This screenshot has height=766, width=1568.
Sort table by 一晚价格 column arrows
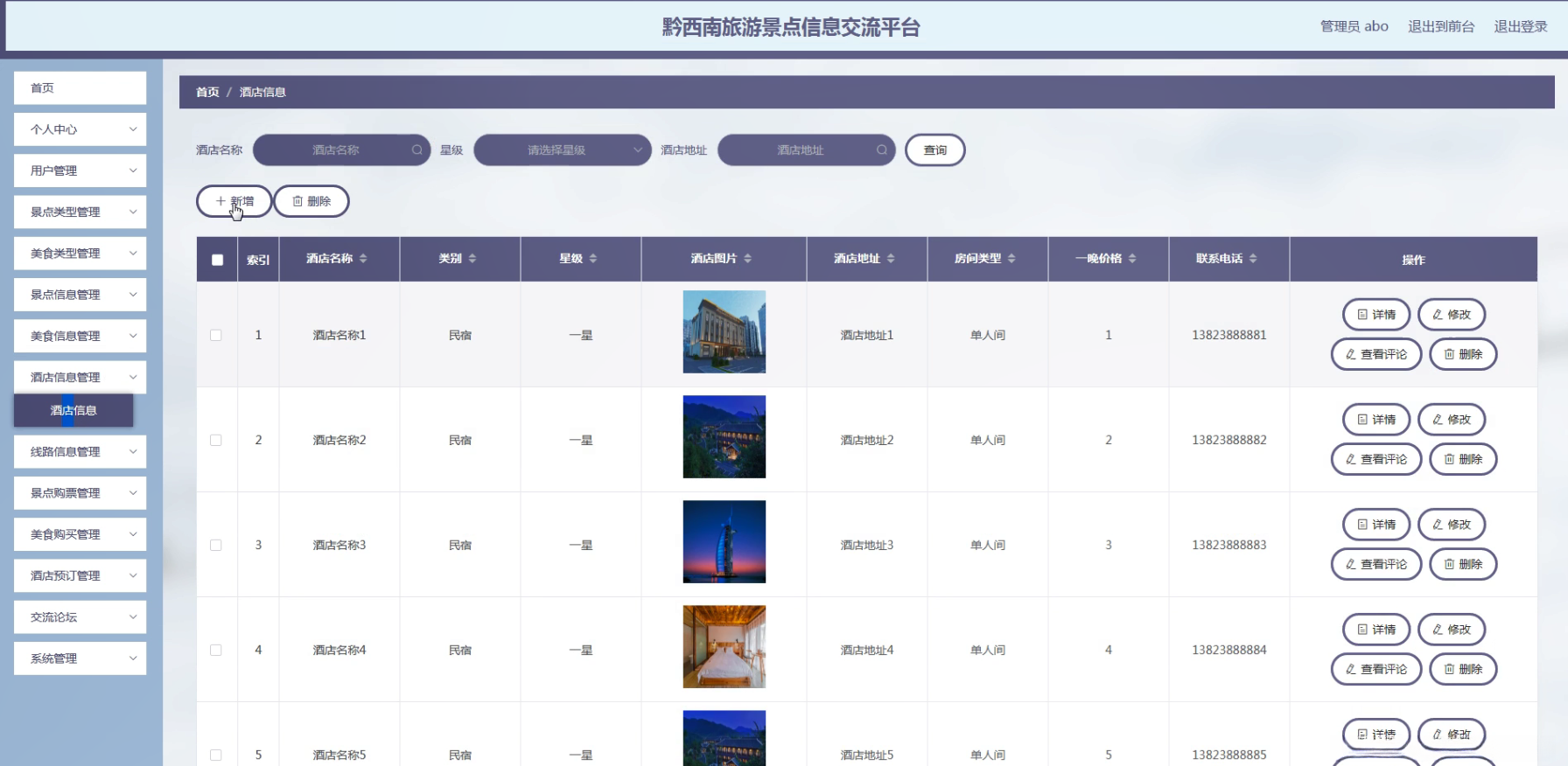coord(1132,259)
